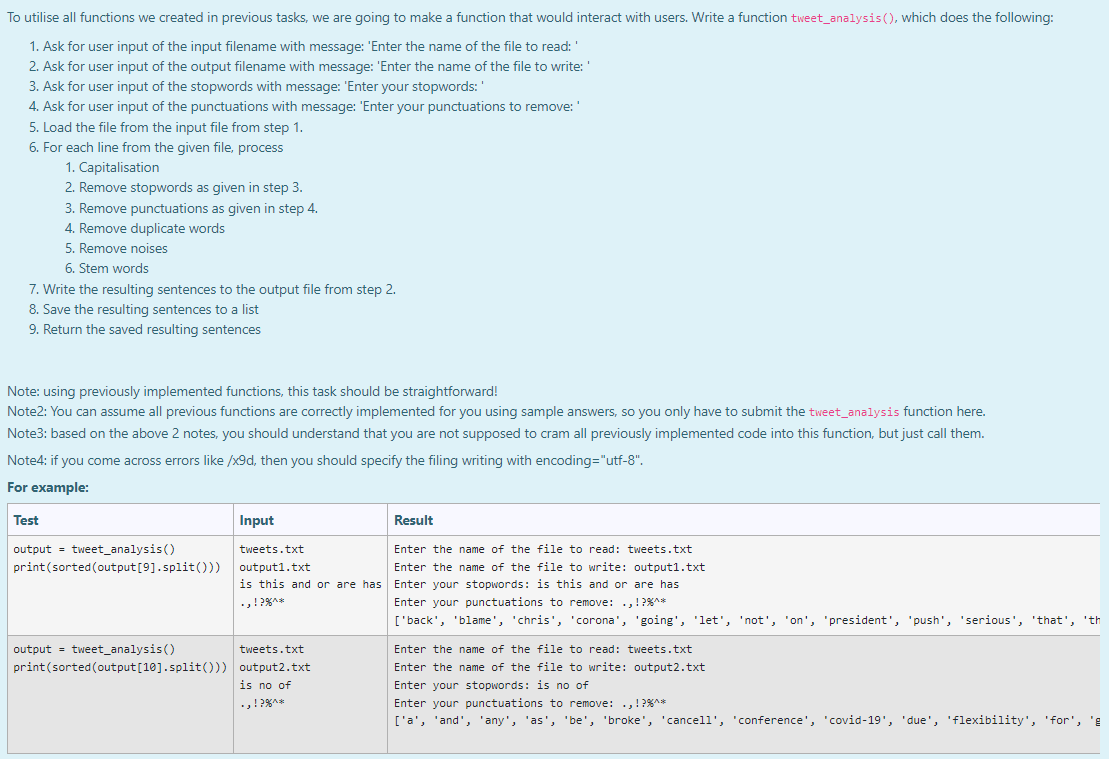This screenshot has width=1109, height=759.
Task: Click sub-step 'Stem words'
Action: pos(113,269)
